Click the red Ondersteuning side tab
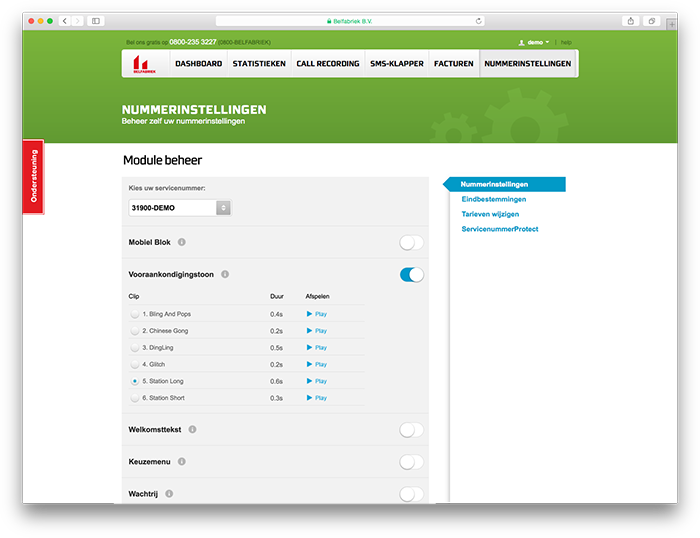Screen dimensions: 700x538 (33, 176)
